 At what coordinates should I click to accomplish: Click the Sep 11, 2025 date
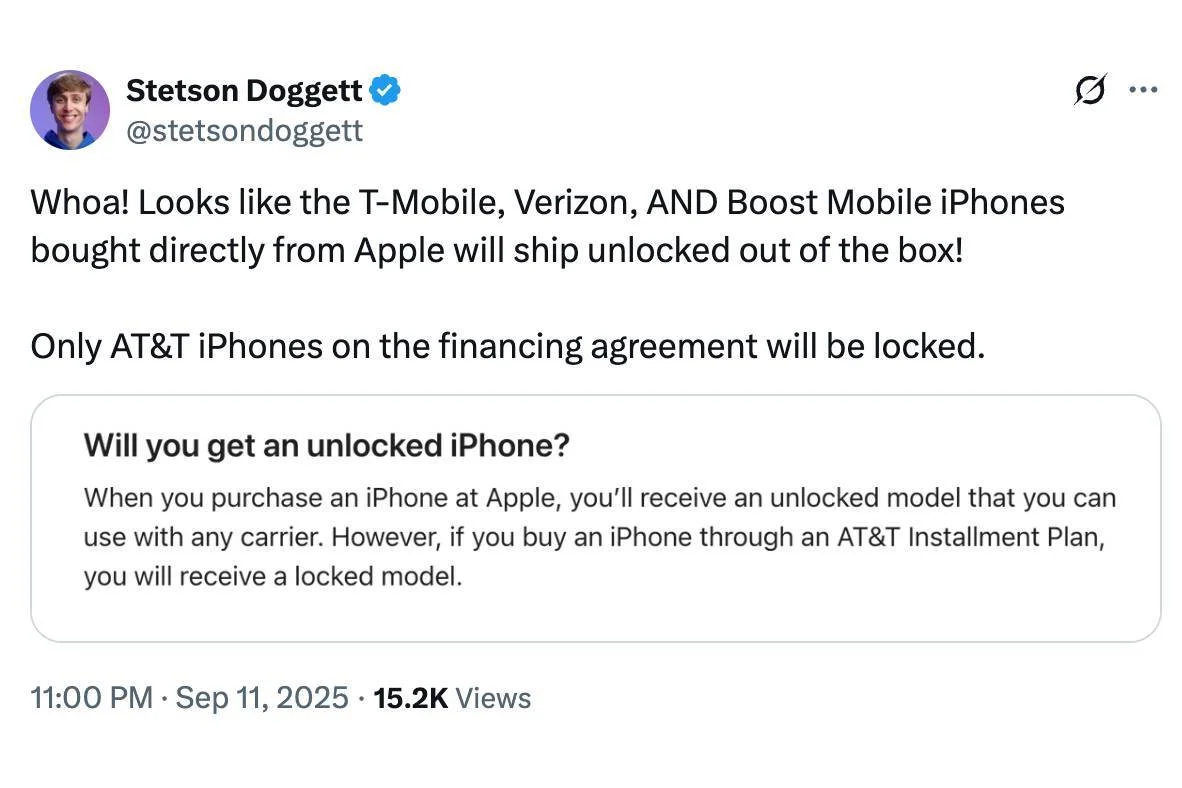262,697
